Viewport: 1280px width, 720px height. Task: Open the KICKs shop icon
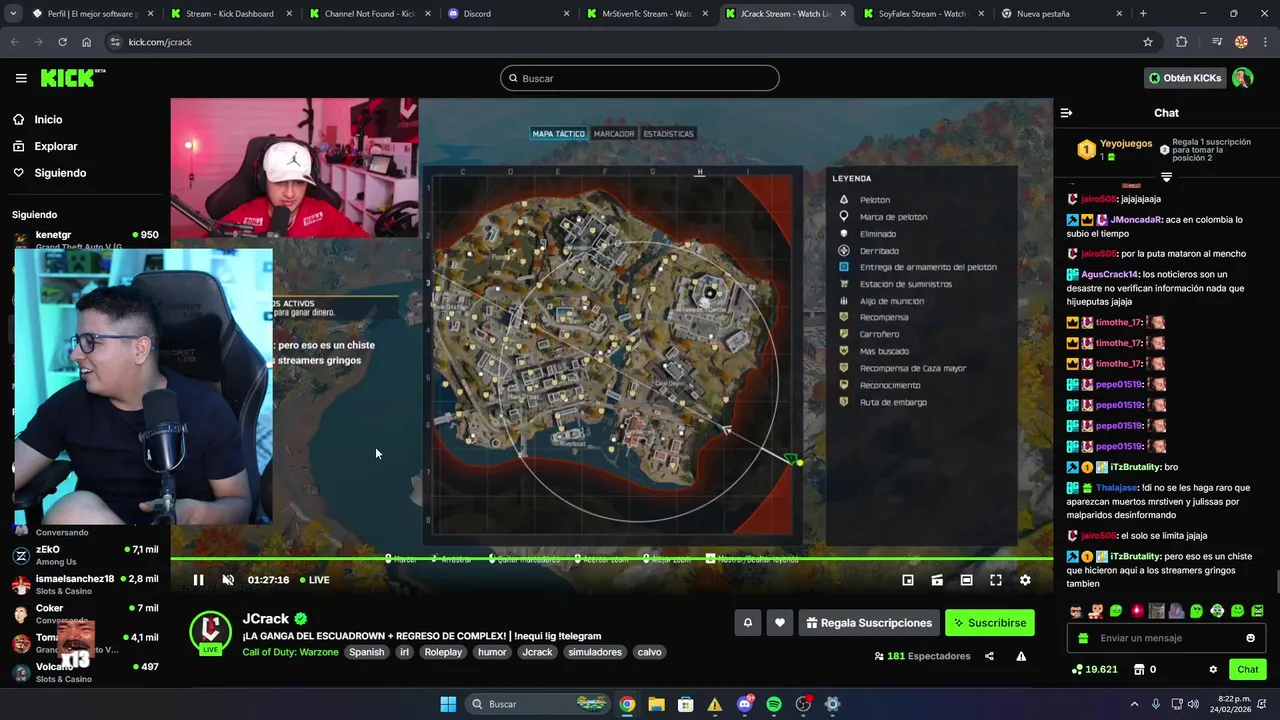[1139, 669]
